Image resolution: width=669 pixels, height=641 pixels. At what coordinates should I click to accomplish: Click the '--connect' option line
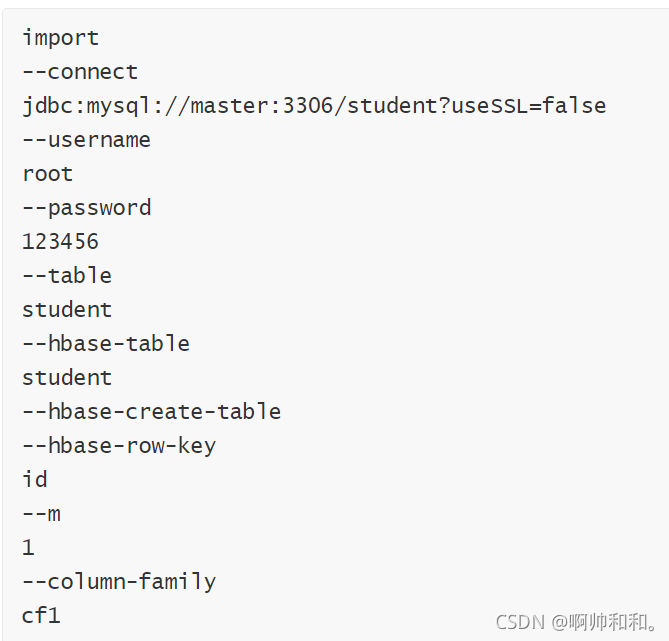[x=80, y=72]
